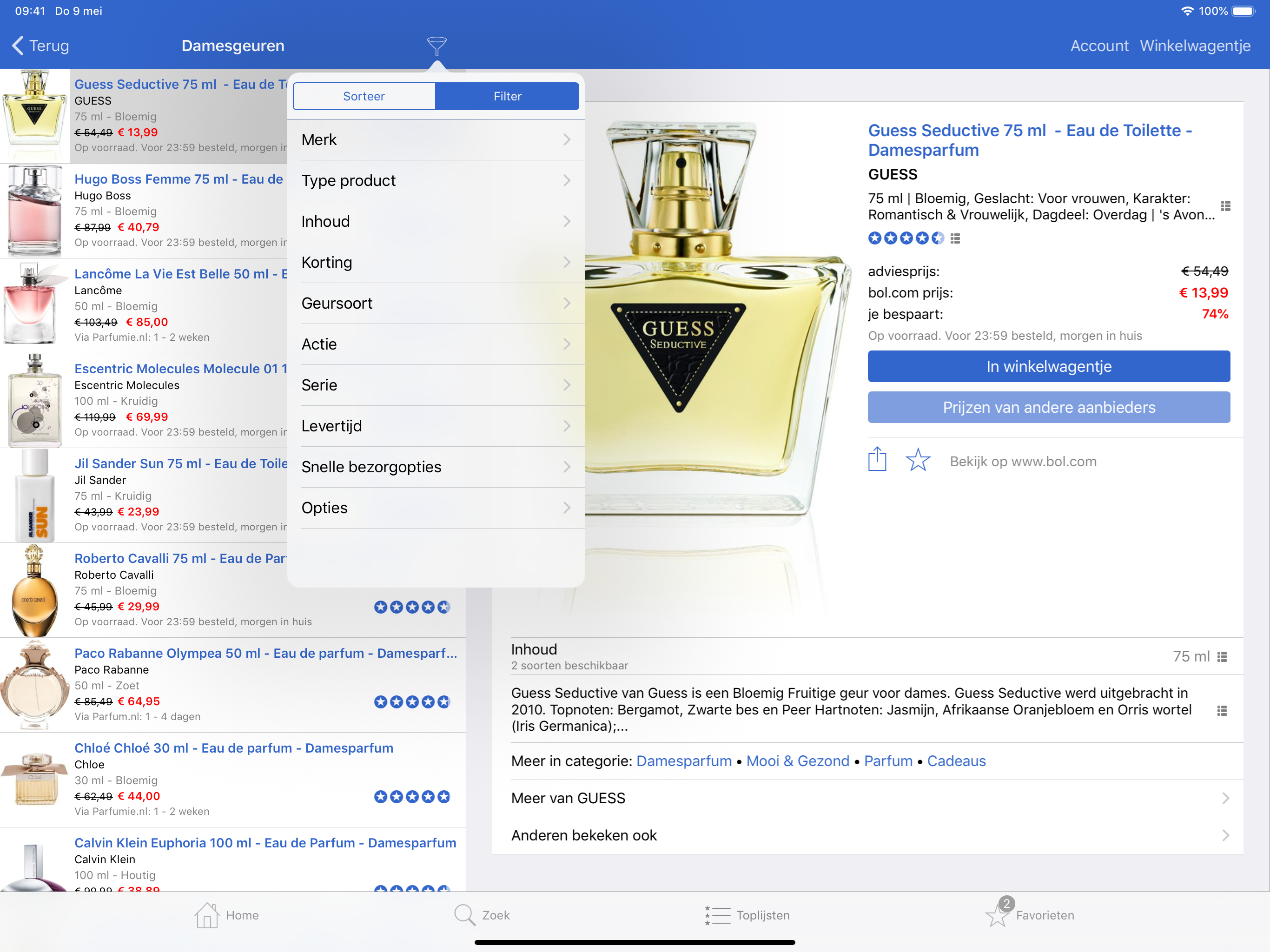Expand the Serie chevron
Screen dimensions: 1270x952
tap(567, 385)
